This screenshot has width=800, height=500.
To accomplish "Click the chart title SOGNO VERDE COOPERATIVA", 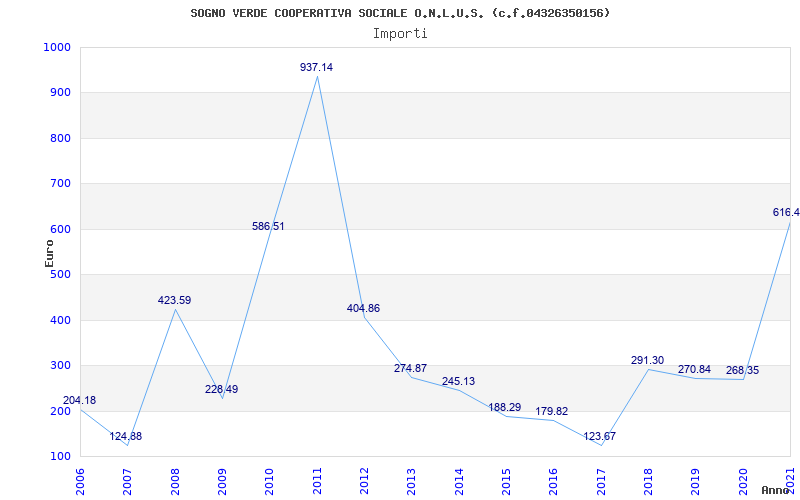I will [400, 13].
